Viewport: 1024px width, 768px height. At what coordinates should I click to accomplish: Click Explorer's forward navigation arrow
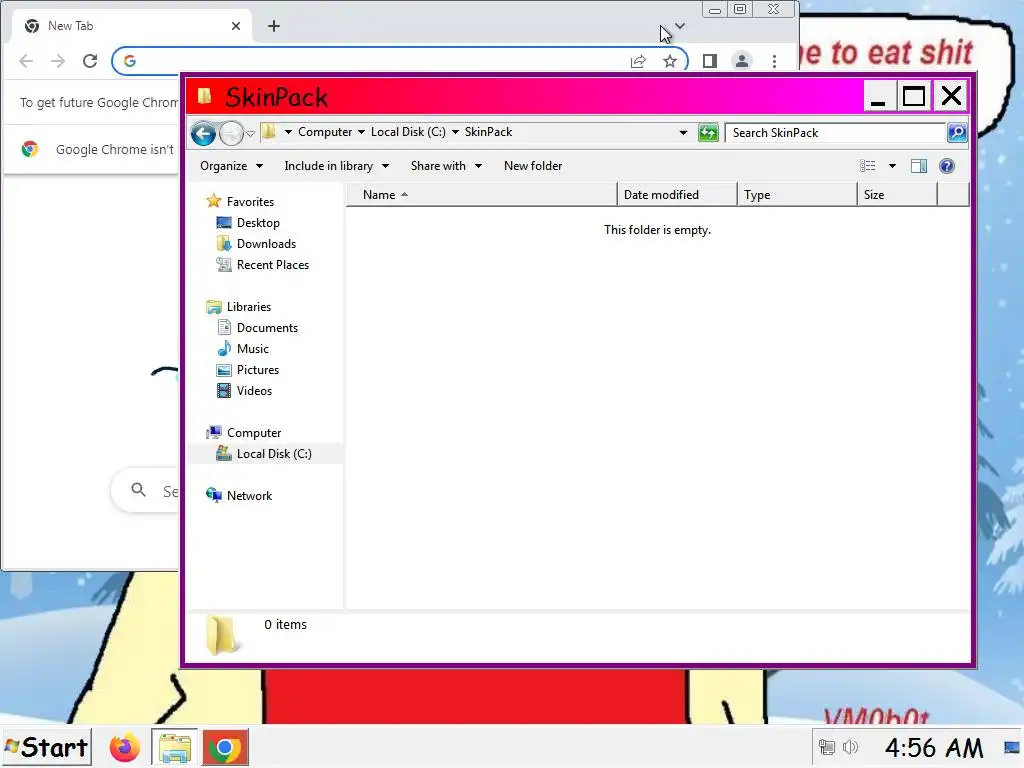point(231,133)
